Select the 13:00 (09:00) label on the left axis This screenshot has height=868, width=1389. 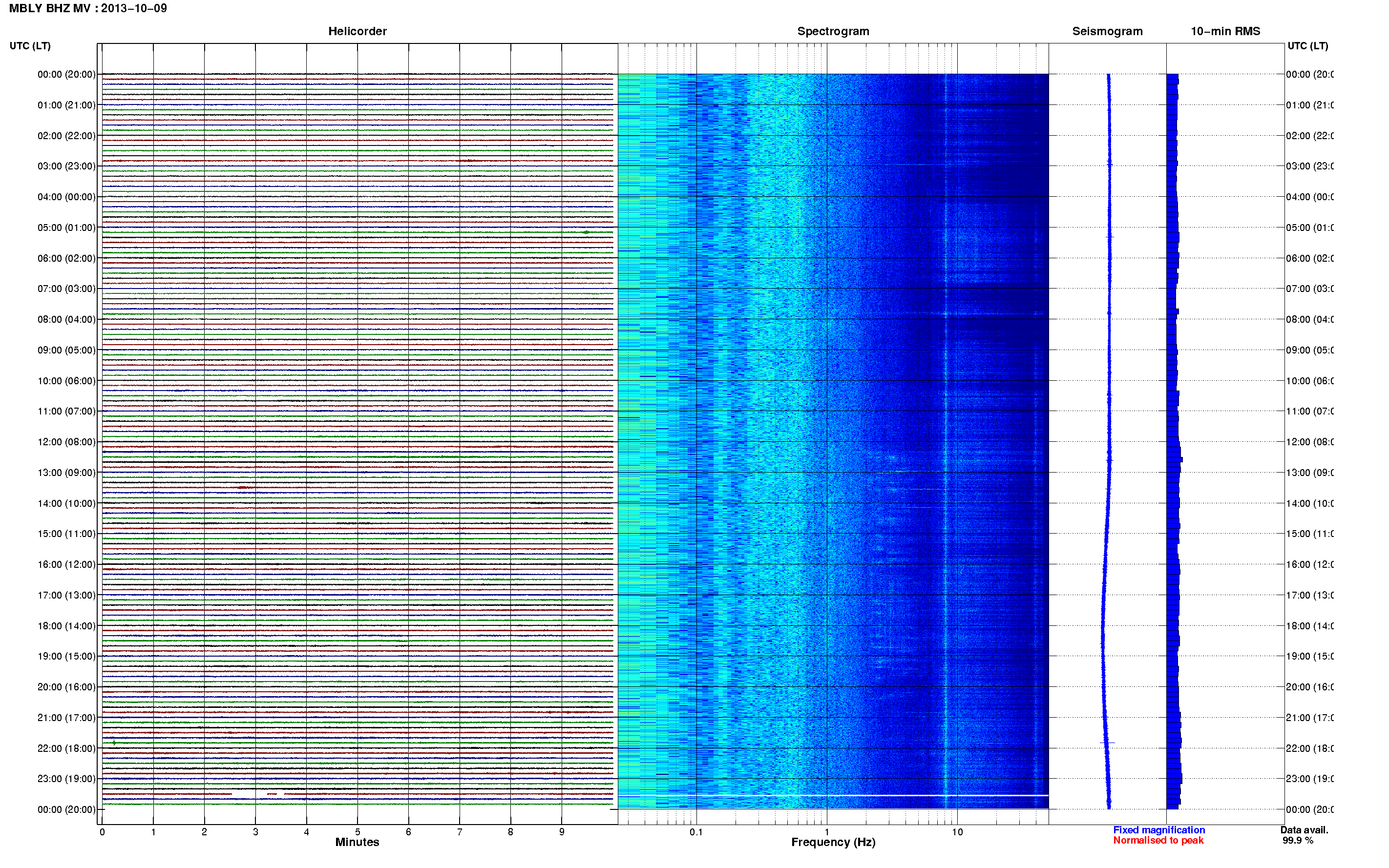tap(66, 473)
